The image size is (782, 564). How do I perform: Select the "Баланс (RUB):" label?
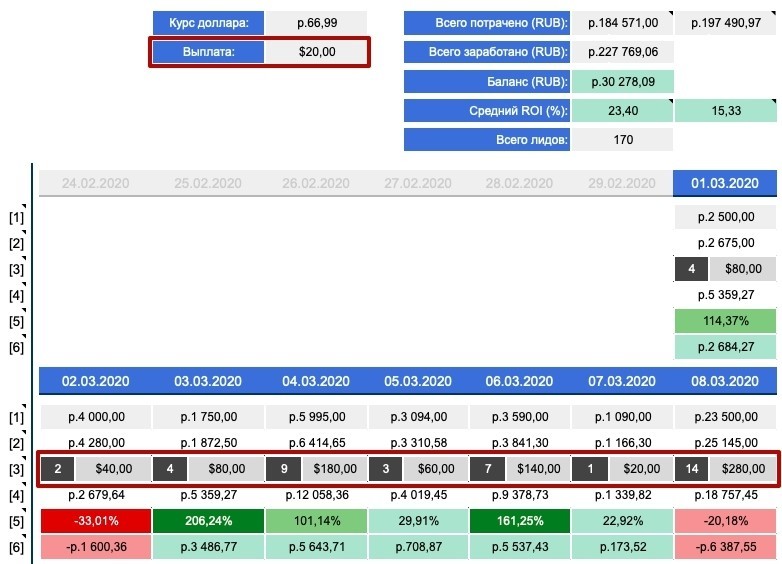click(487, 82)
